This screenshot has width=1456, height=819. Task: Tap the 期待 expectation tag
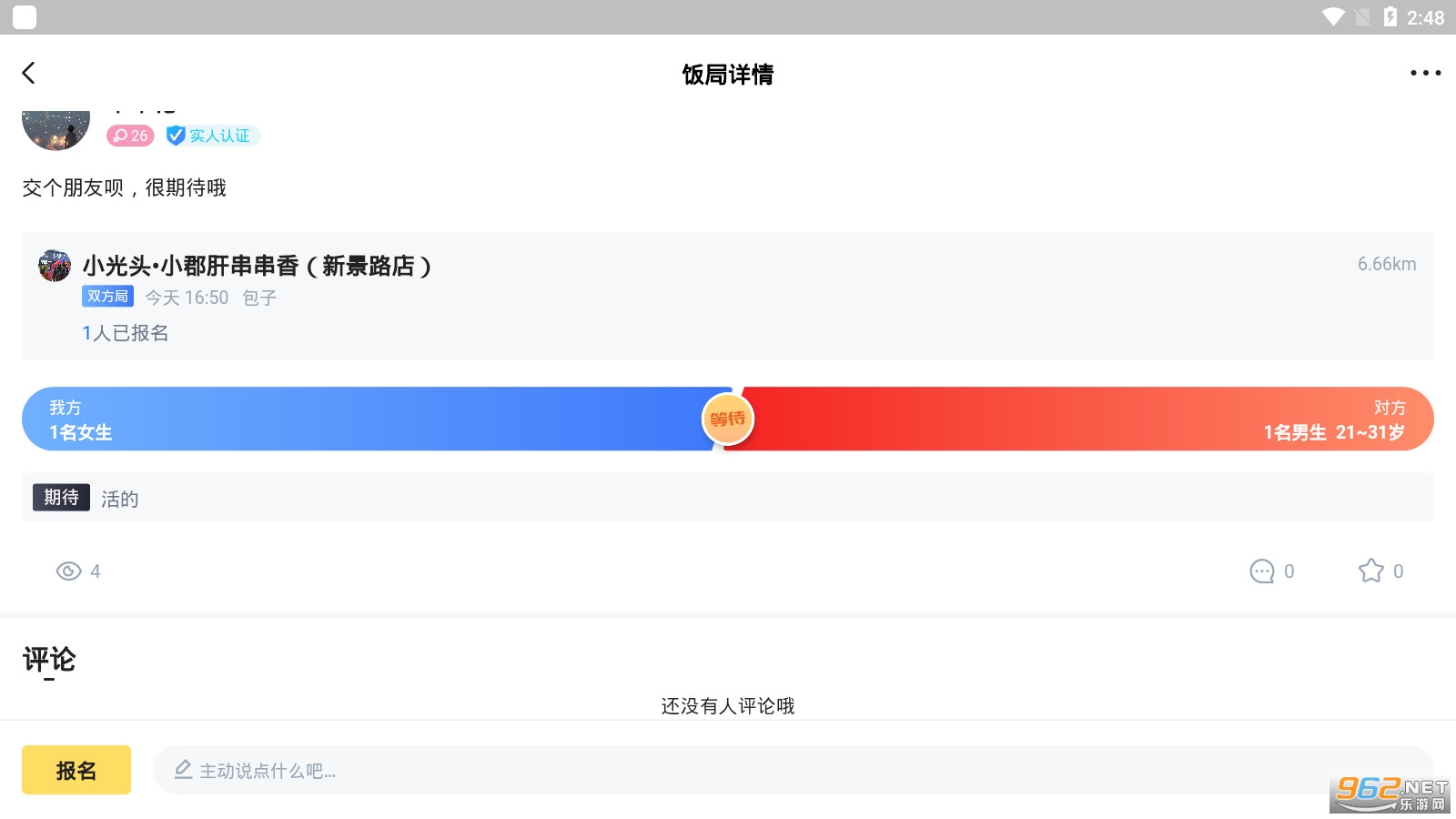point(61,498)
